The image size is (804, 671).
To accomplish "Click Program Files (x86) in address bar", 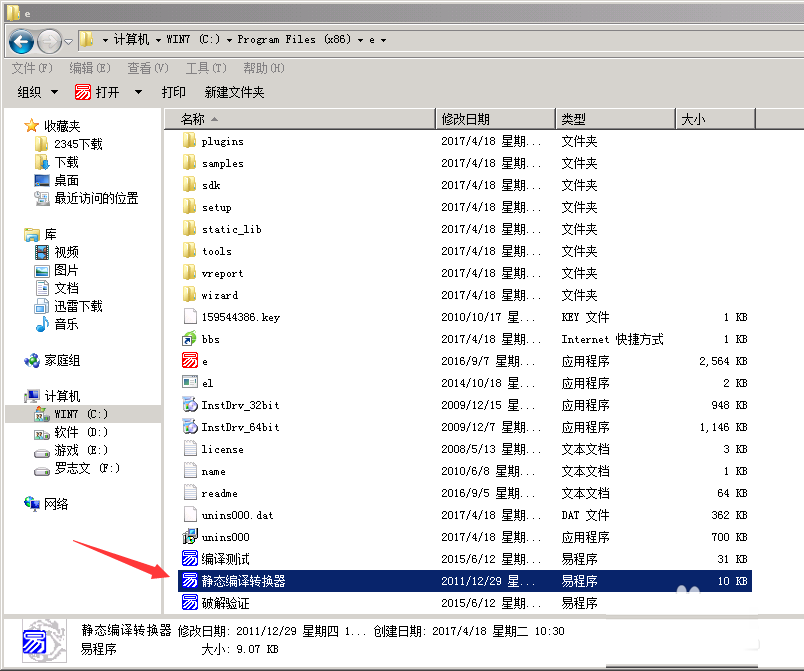I will 294,39.
